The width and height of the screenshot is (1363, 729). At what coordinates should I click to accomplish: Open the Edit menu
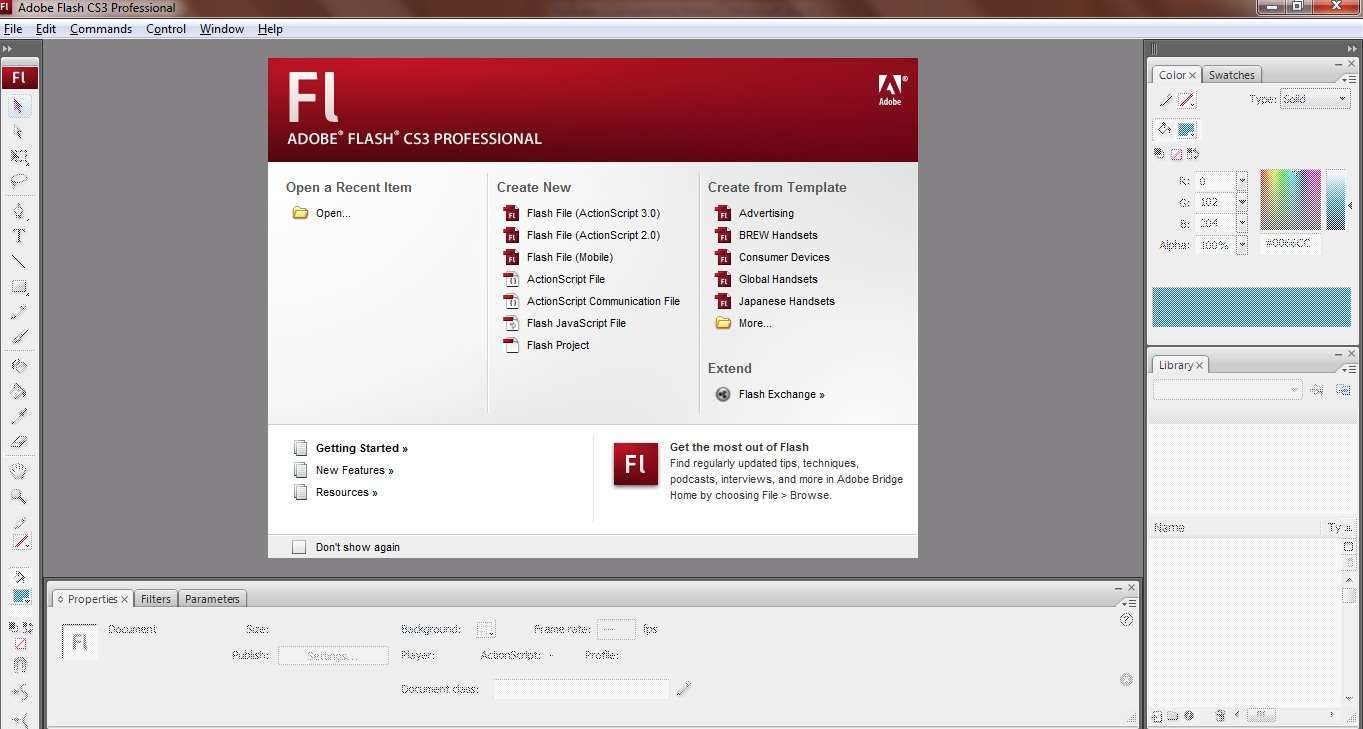pos(46,29)
